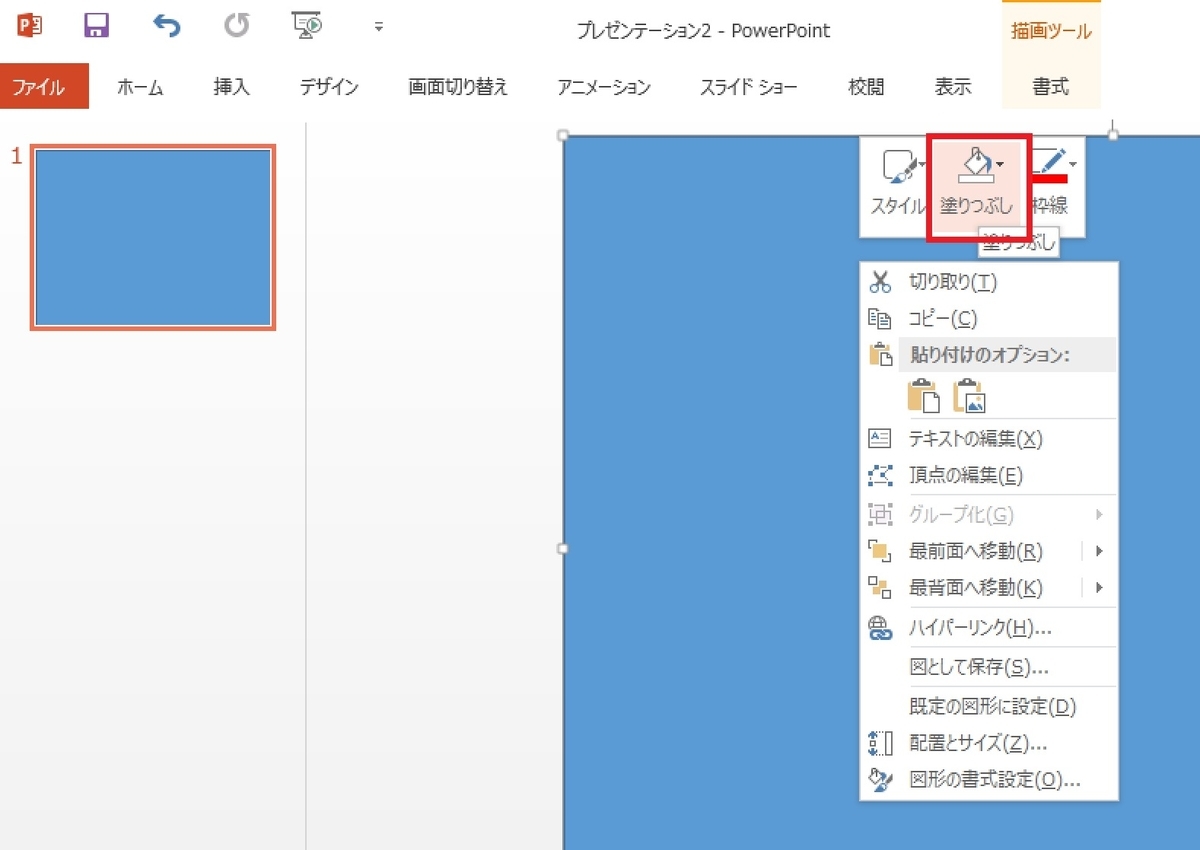Go to the スライド ショー tab
The width and height of the screenshot is (1200, 850).
click(749, 87)
